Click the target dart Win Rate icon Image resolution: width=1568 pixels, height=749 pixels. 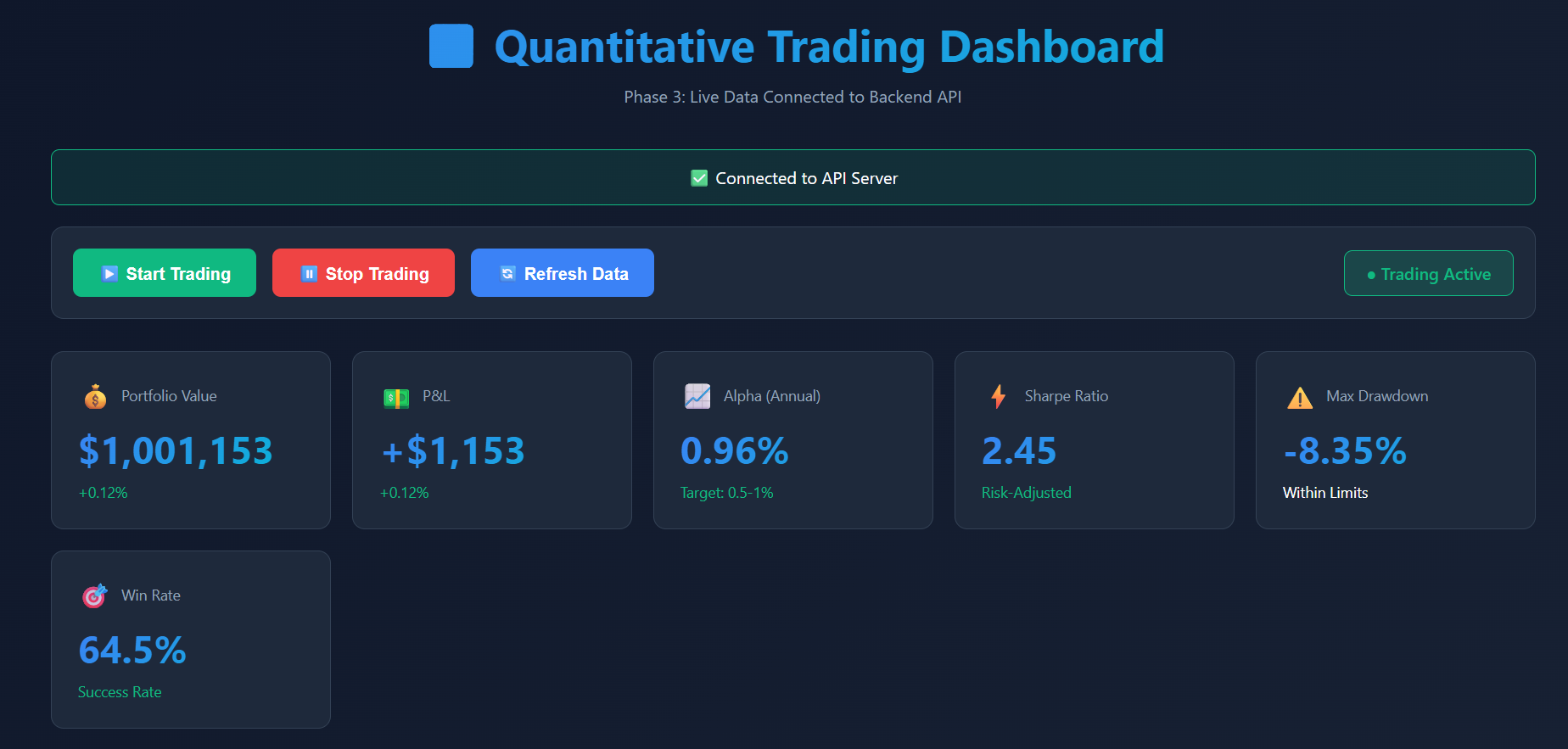coord(95,595)
